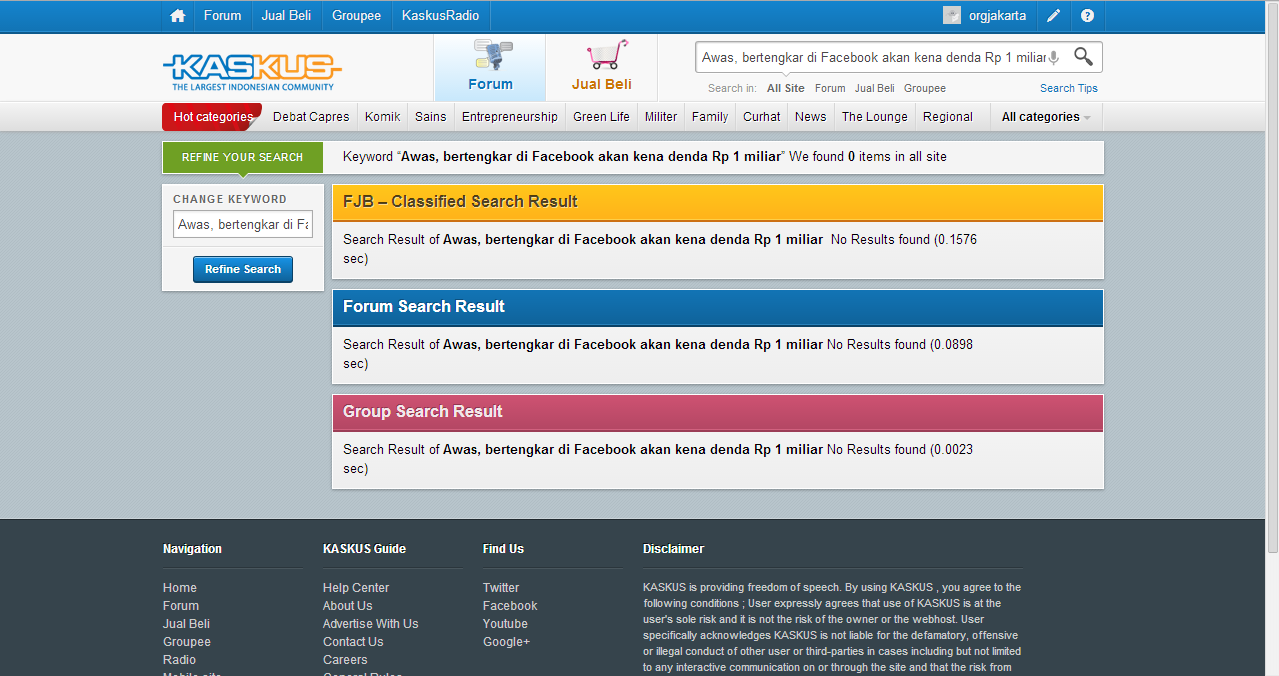Open the Debat Capres category

(311, 117)
